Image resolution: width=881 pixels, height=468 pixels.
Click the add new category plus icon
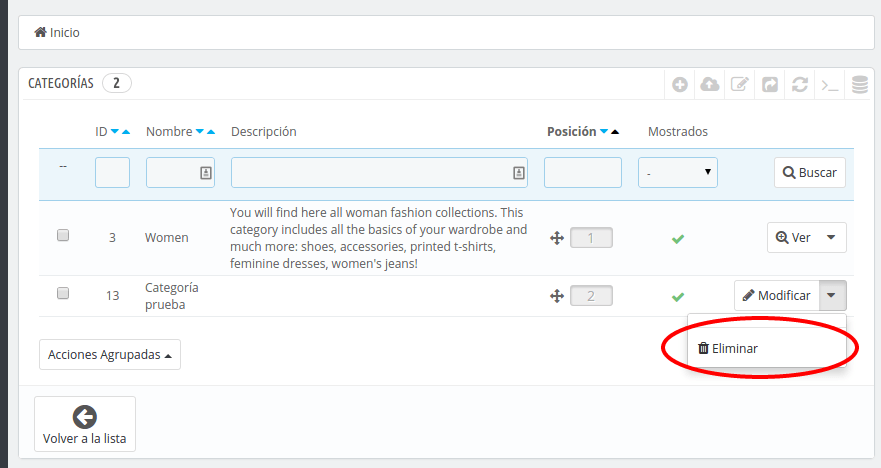680,85
